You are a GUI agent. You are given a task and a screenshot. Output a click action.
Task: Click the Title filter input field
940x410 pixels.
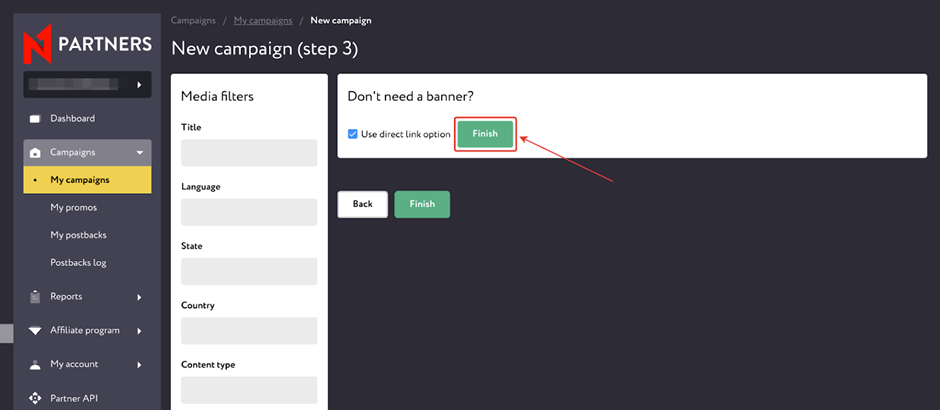coord(249,153)
